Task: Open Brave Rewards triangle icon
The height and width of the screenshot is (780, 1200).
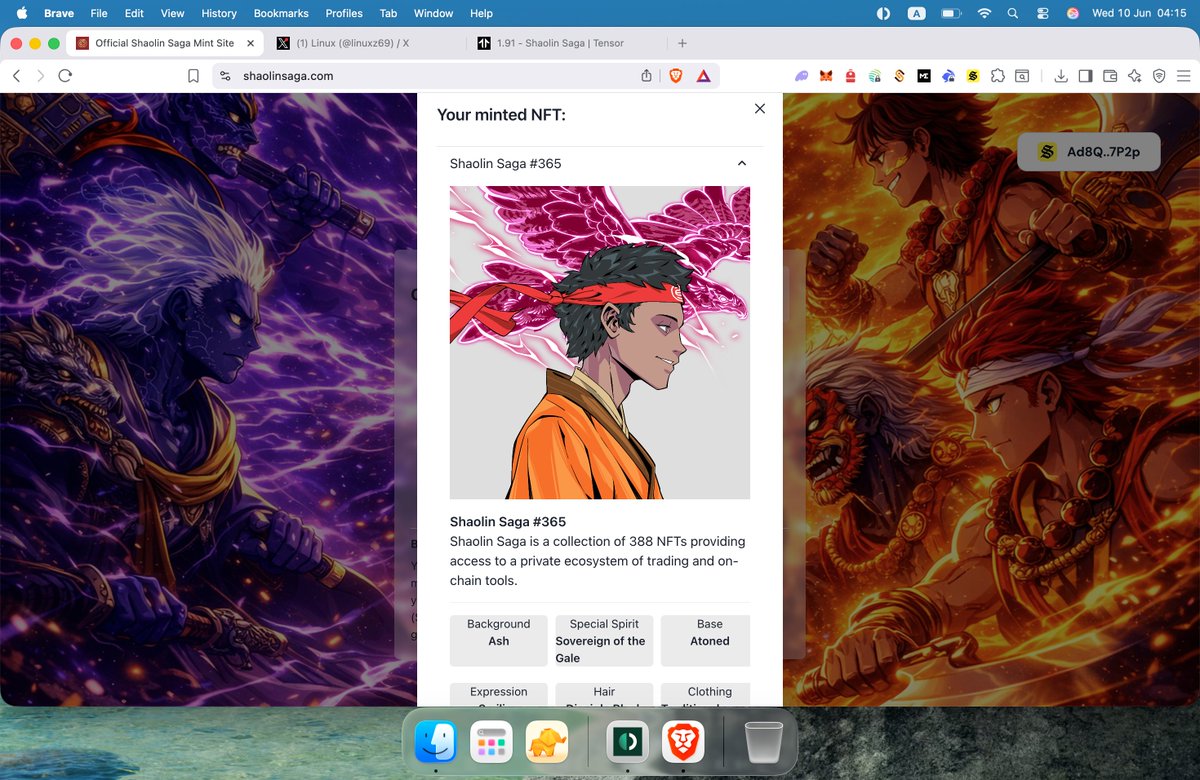Action: pyautogui.click(x=704, y=76)
